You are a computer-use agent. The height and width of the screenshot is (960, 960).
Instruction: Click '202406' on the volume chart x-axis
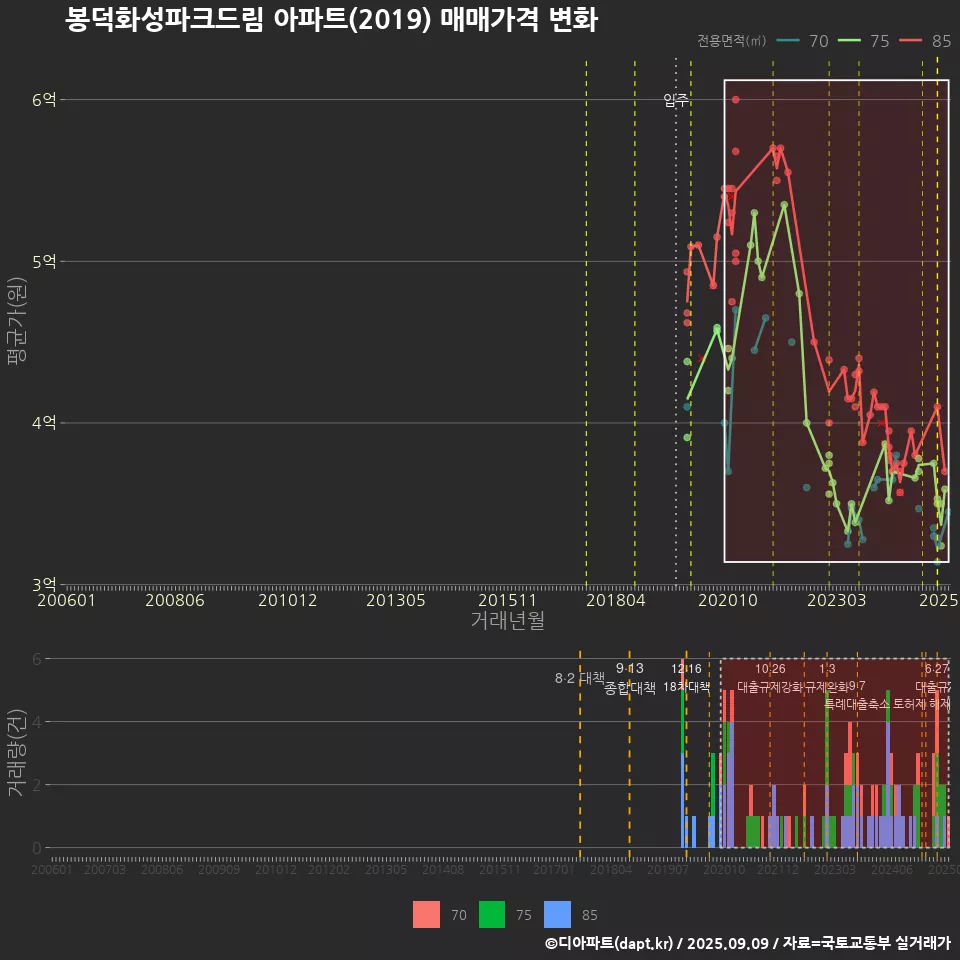coord(892,869)
